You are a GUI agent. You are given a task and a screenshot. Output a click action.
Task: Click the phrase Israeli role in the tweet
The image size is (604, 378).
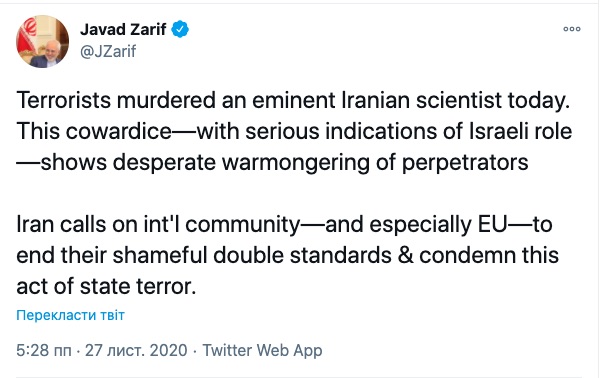[x=520, y=131]
